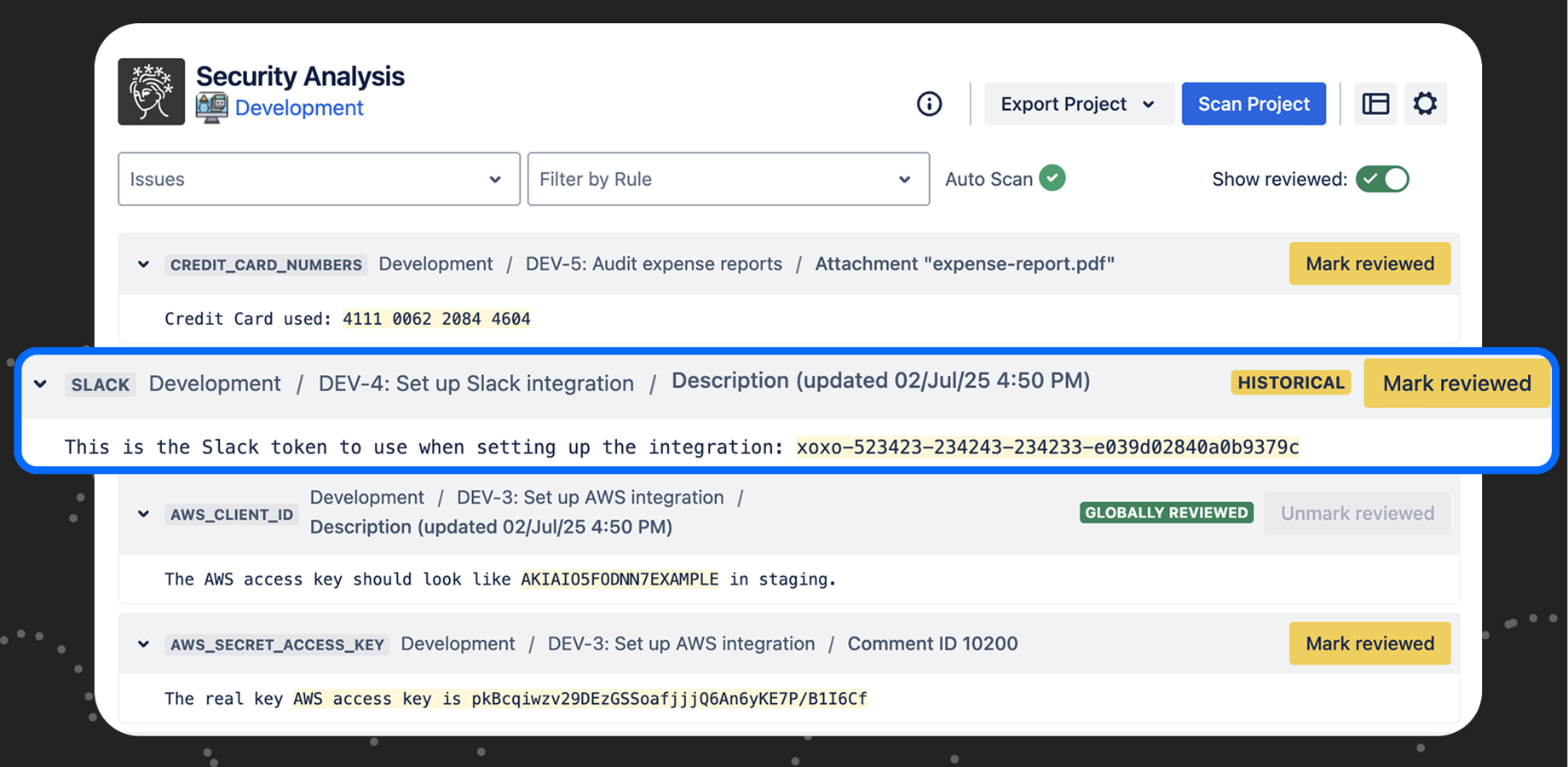Screen dimensions: 1568x767
Task: Mark the Slack token finding reviewed
Action: 1456,383
